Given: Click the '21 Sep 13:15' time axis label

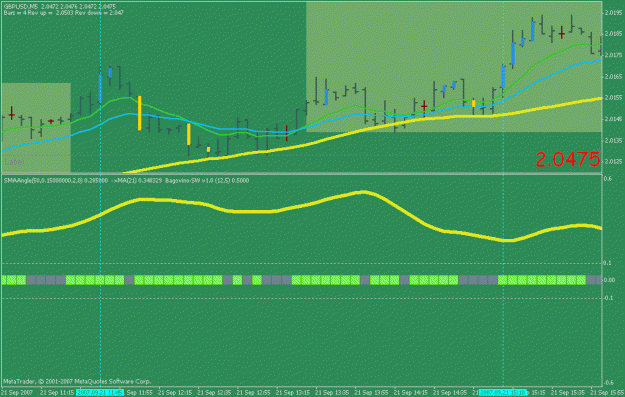Looking at the screenshot, I should click(294, 393).
